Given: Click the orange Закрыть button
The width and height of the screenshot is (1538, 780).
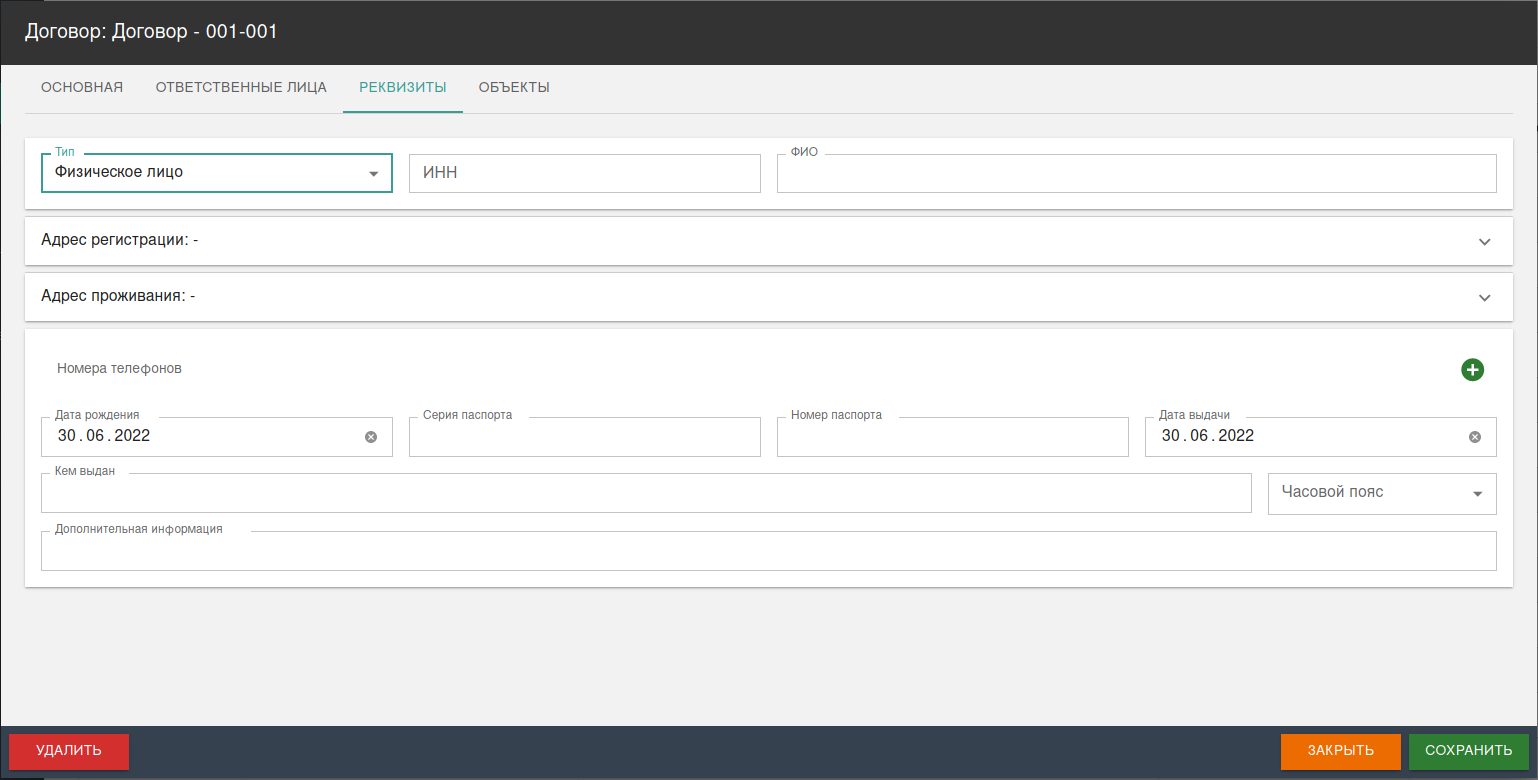Looking at the screenshot, I should click(x=1340, y=751).
